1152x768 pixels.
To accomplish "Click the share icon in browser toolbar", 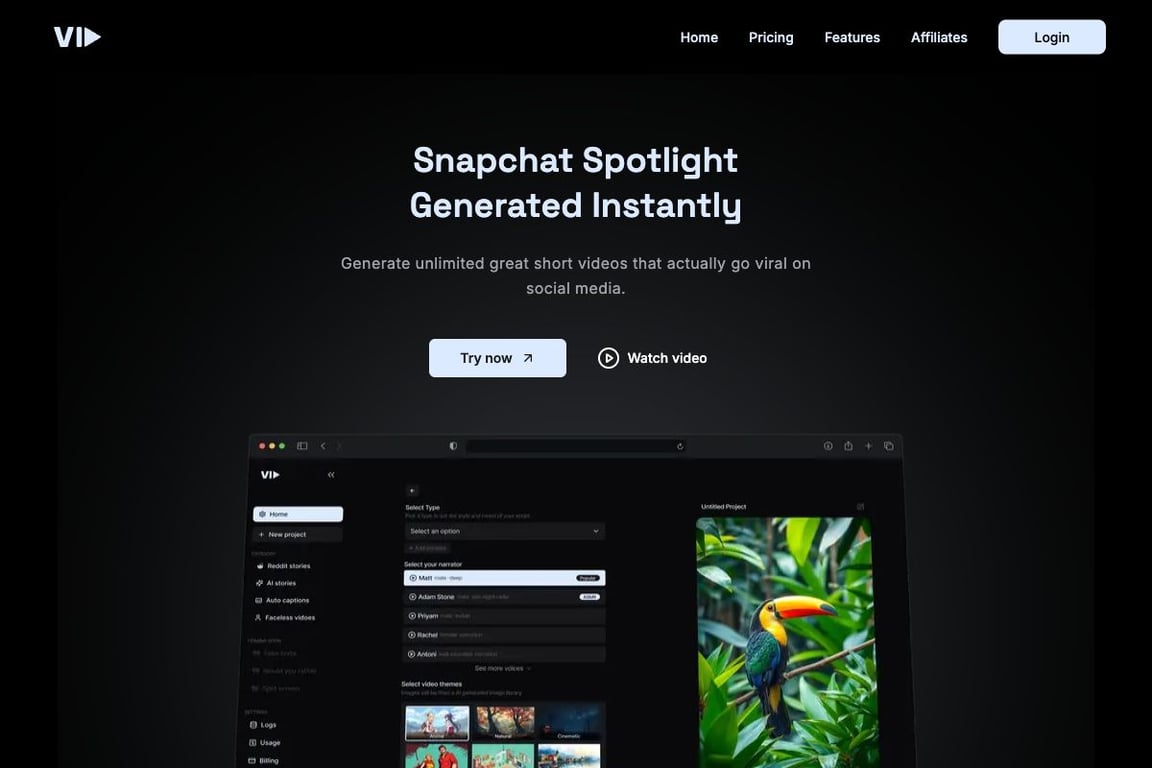I will [x=848, y=446].
